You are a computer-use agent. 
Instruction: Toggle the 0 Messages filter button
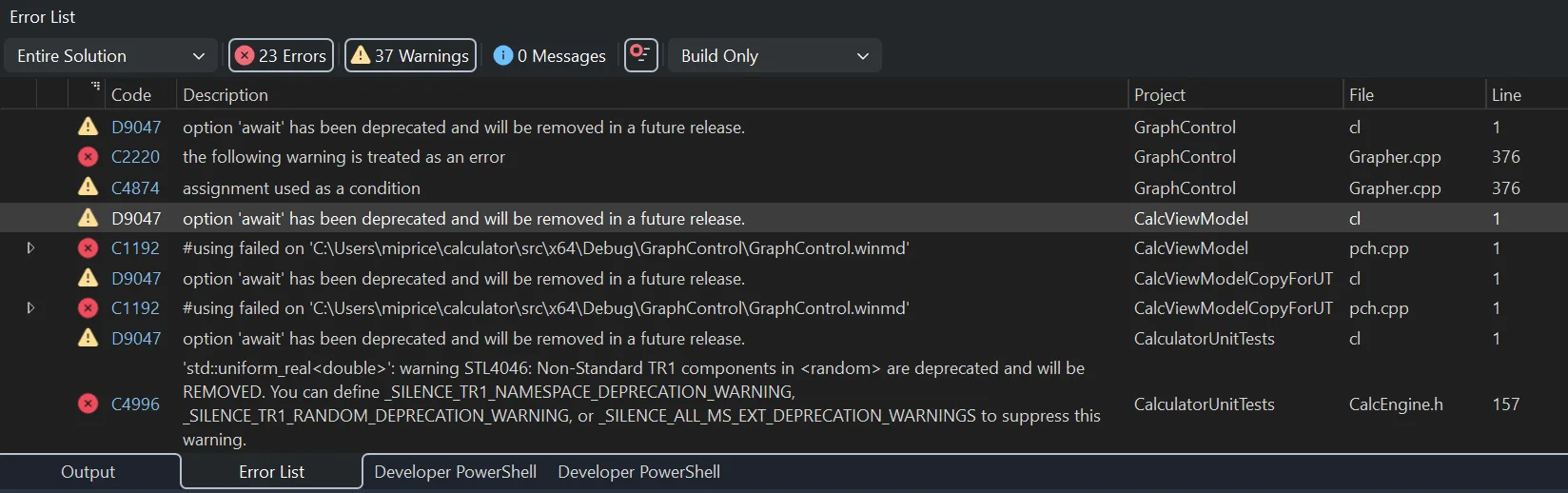pyautogui.click(x=550, y=56)
